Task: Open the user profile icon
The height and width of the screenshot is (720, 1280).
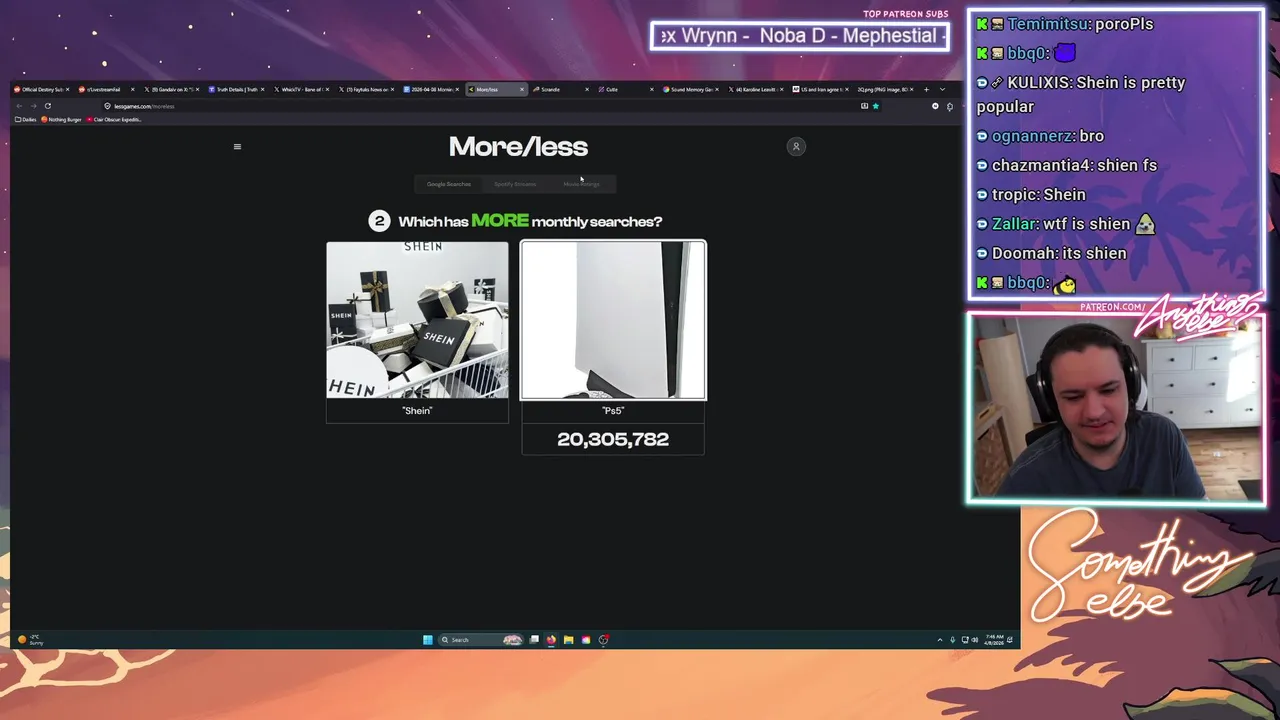Action: [796, 147]
